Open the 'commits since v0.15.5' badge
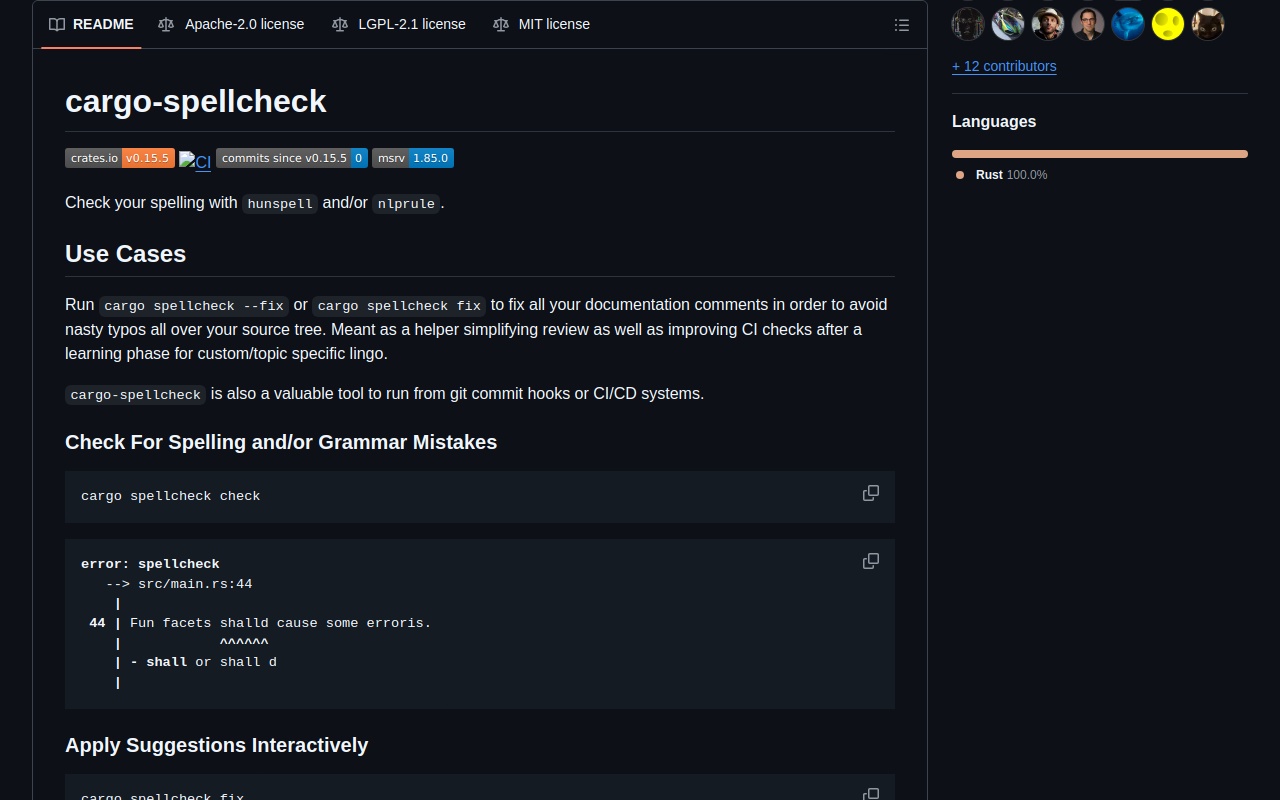The width and height of the screenshot is (1280, 800). 291,158
